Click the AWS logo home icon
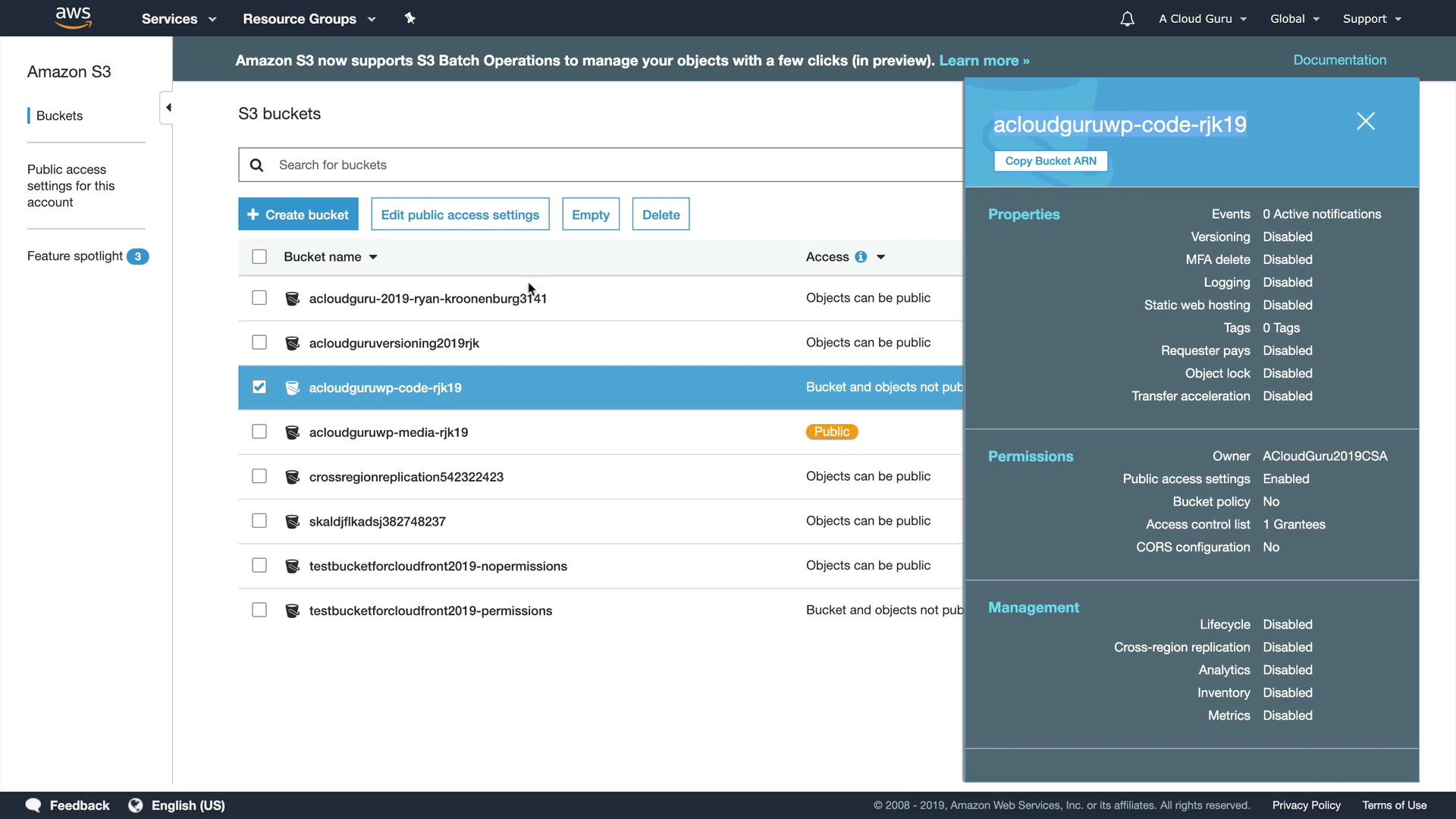1456x819 pixels. [x=73, y=18]
